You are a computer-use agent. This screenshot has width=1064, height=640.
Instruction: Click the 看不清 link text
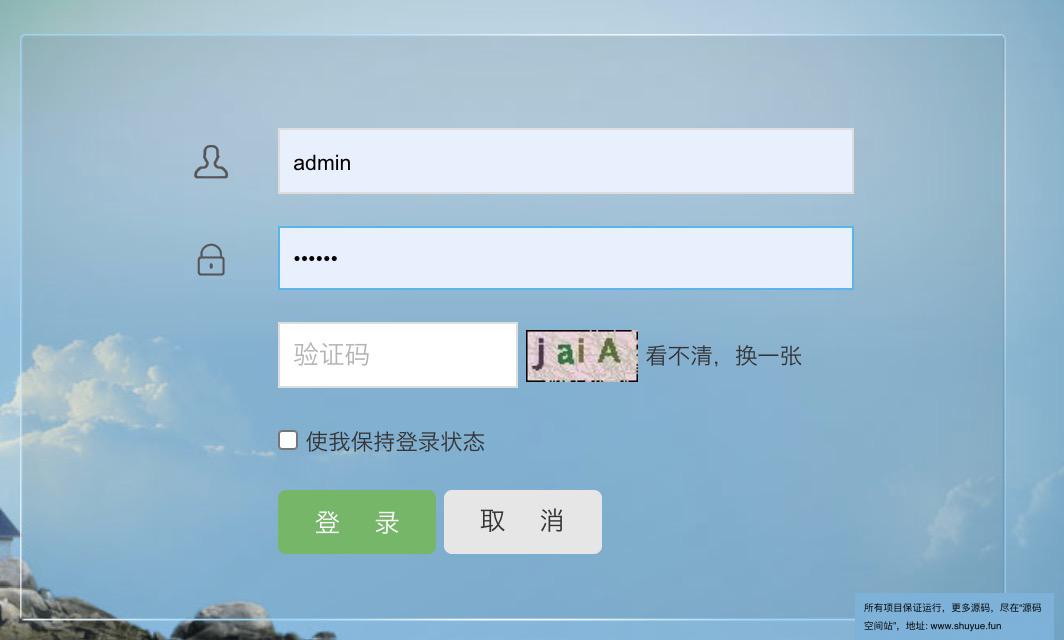pyautogui.click(x=679, y=356)
